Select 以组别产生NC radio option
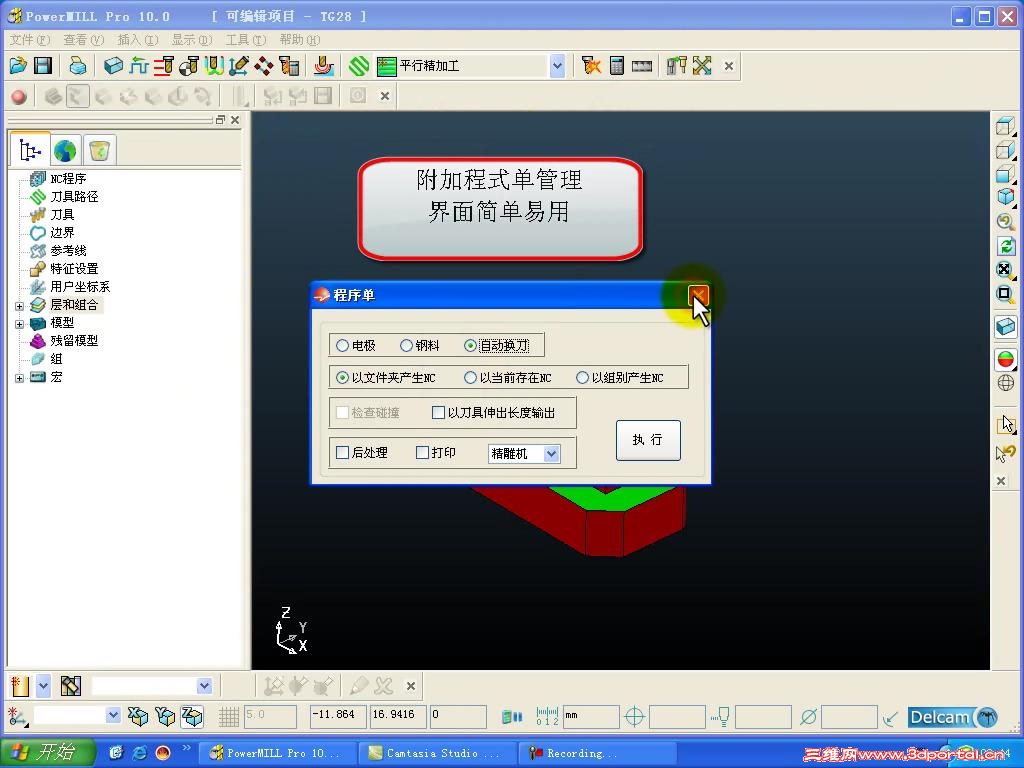 click(583, 377)
